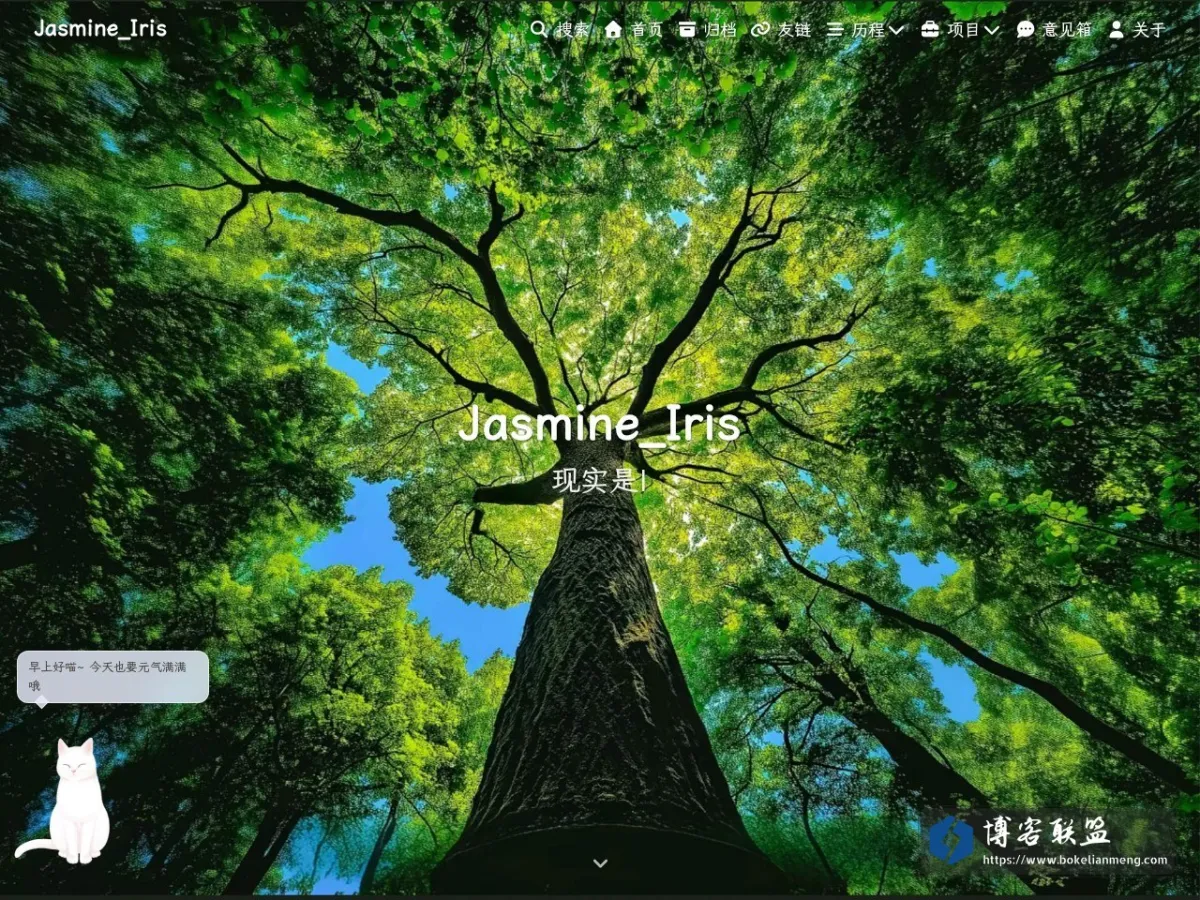Viewport: 1200px width, 900px height.
Task: Open the 归档 archive page
Action: [720, 29]
